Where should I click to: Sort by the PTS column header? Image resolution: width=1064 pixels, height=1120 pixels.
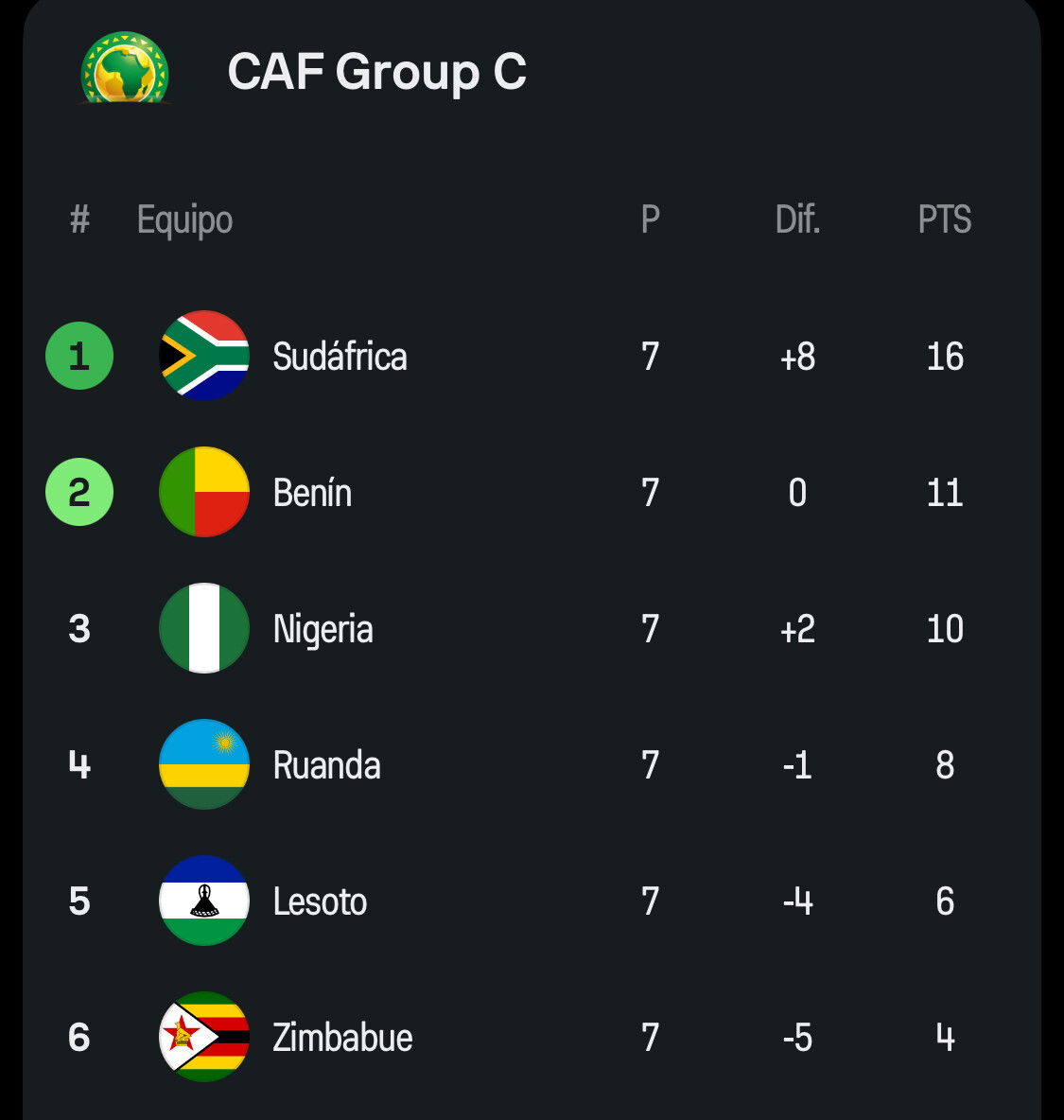coord(944,219)
